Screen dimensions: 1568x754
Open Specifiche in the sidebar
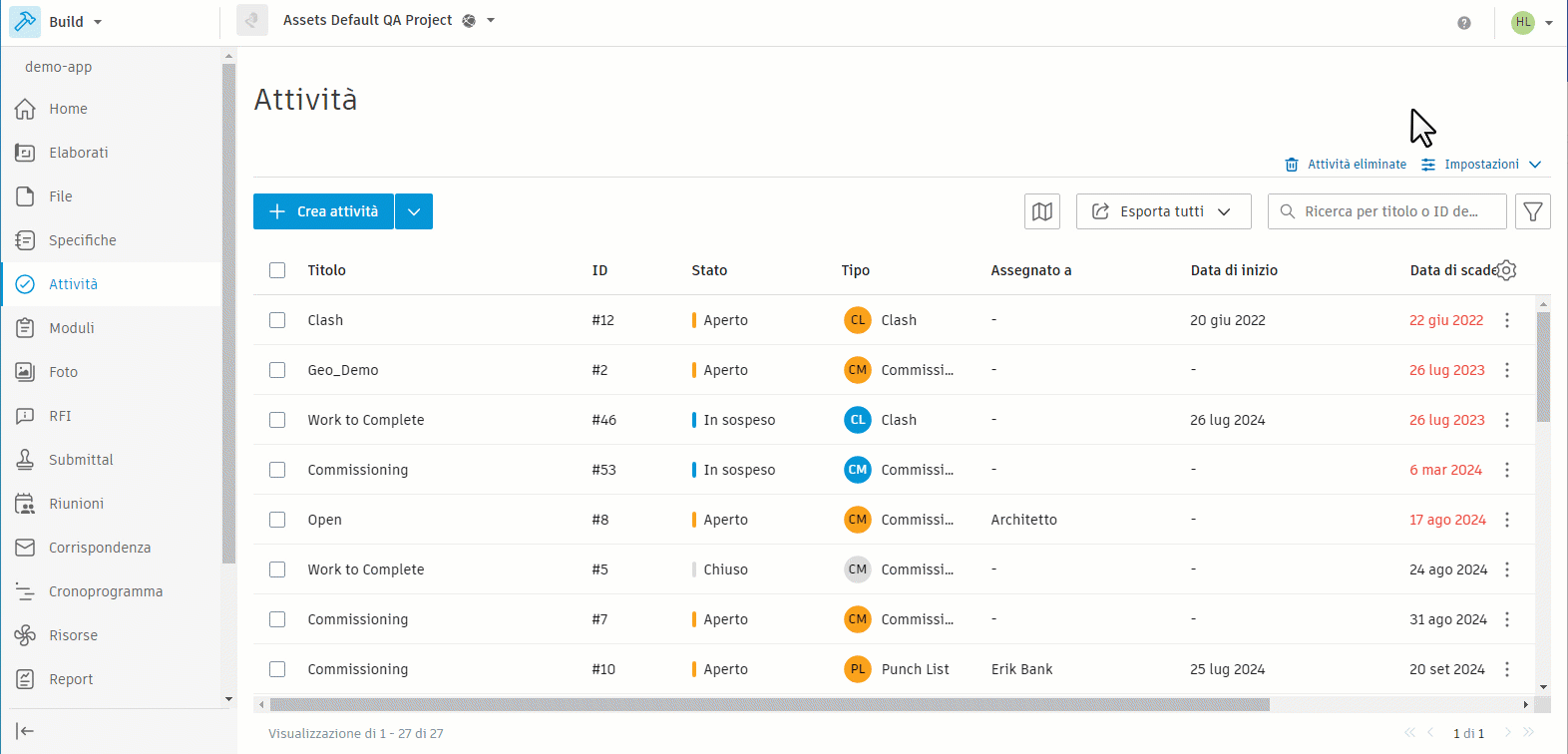click(x=111, y=240)
